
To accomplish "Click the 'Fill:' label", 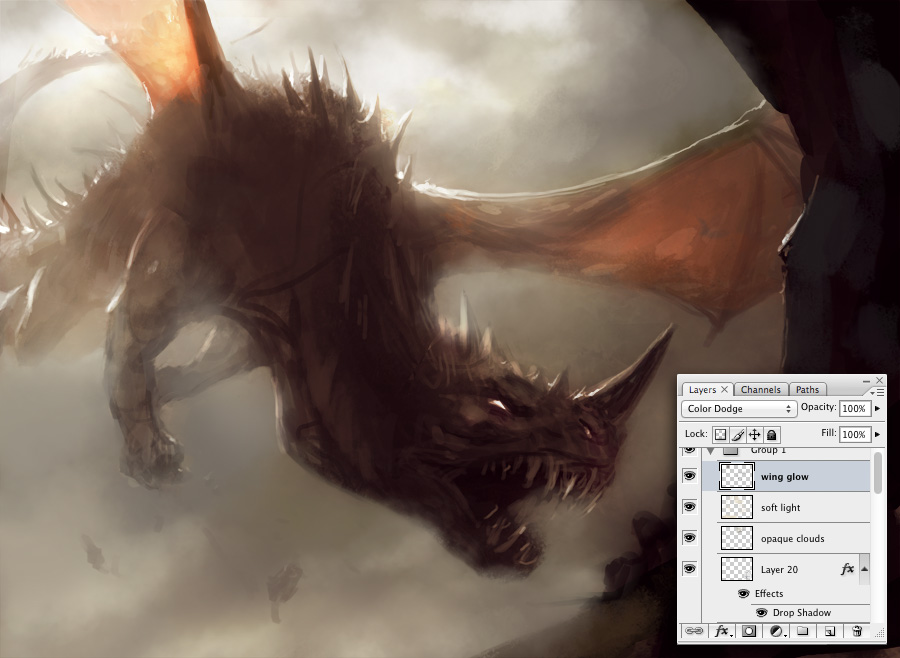I will tap(828, 432).
